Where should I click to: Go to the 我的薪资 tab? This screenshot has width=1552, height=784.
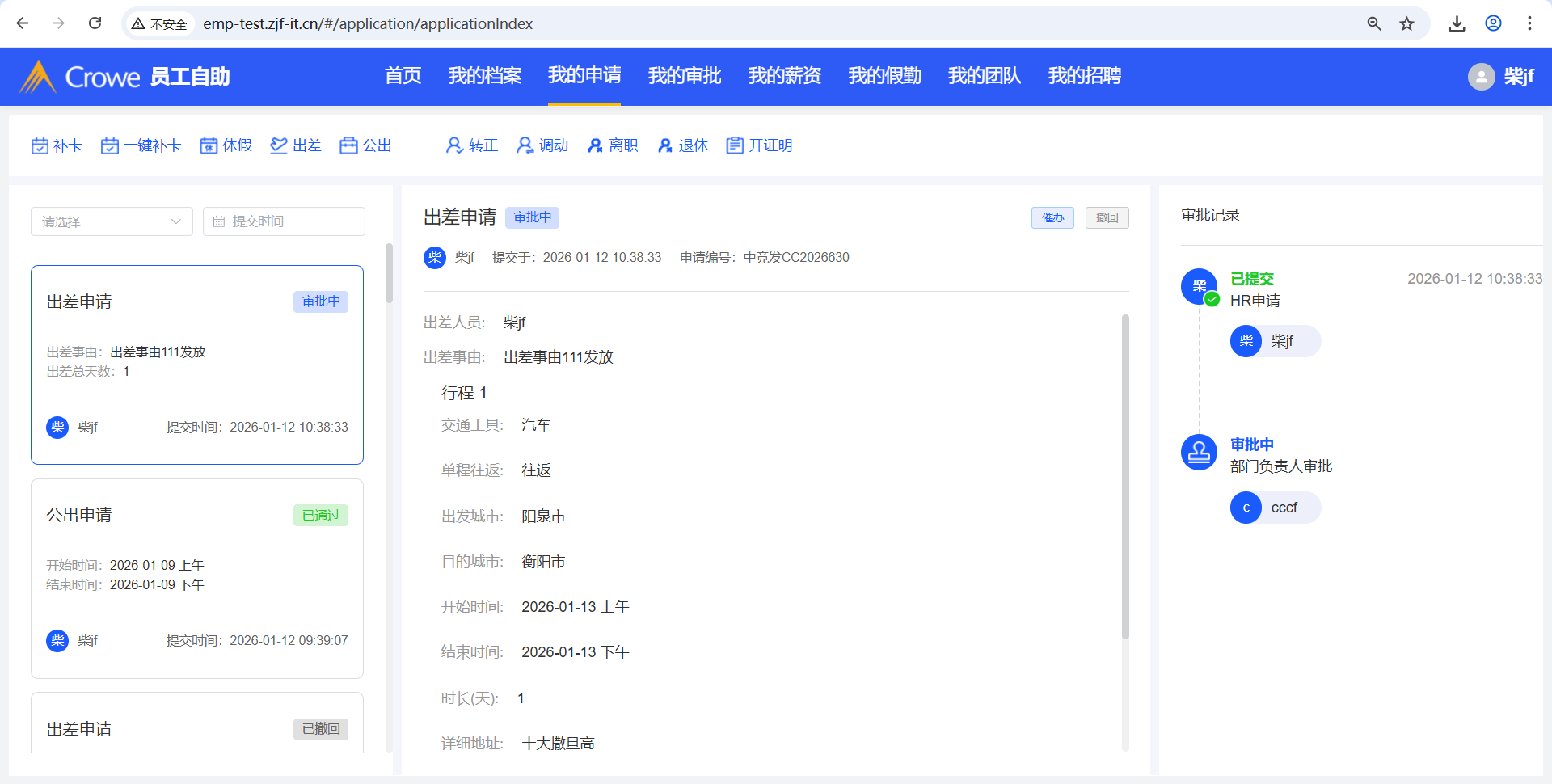pos(784,76)
